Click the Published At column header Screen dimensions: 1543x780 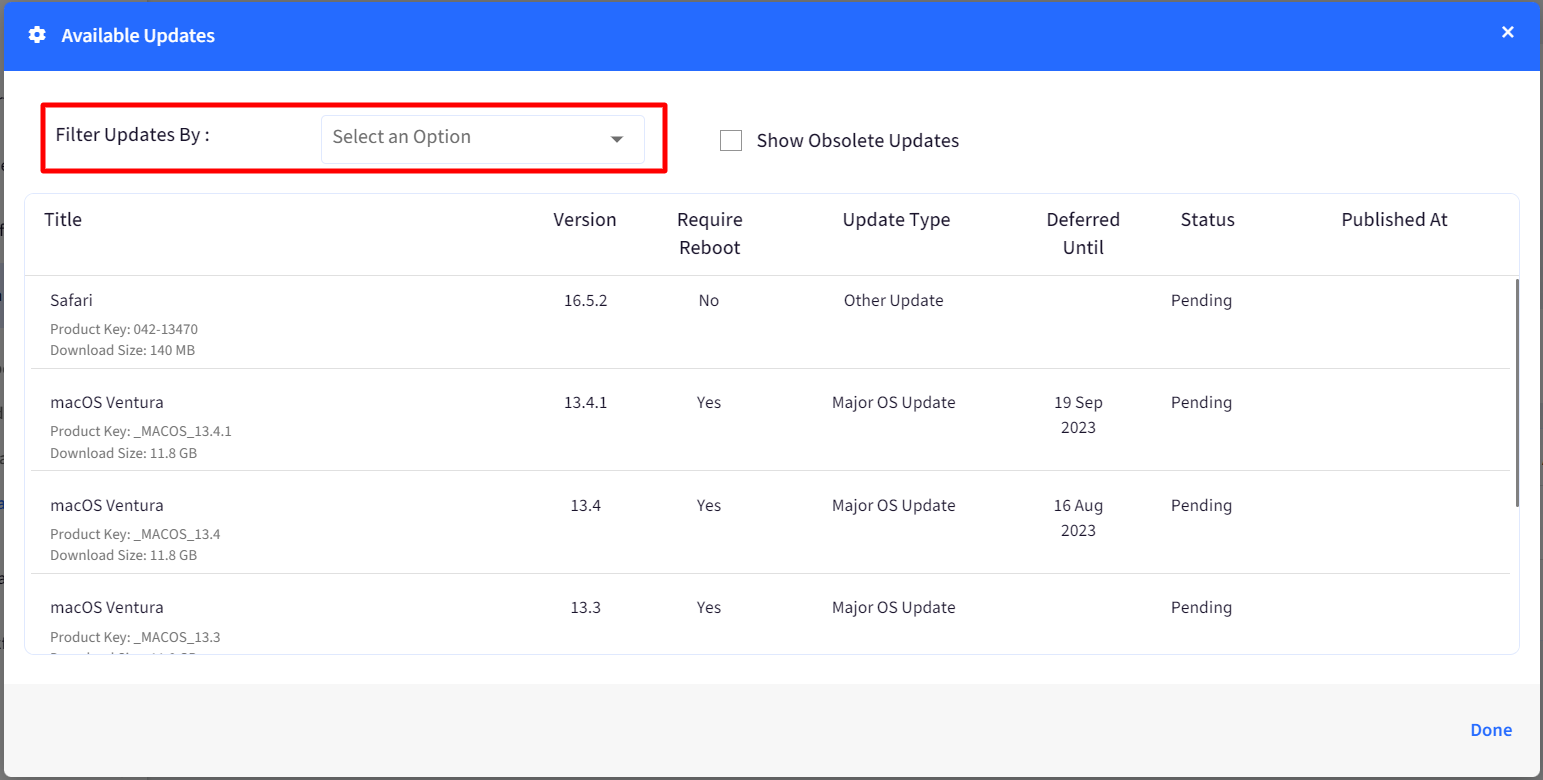click(1394, 220)
